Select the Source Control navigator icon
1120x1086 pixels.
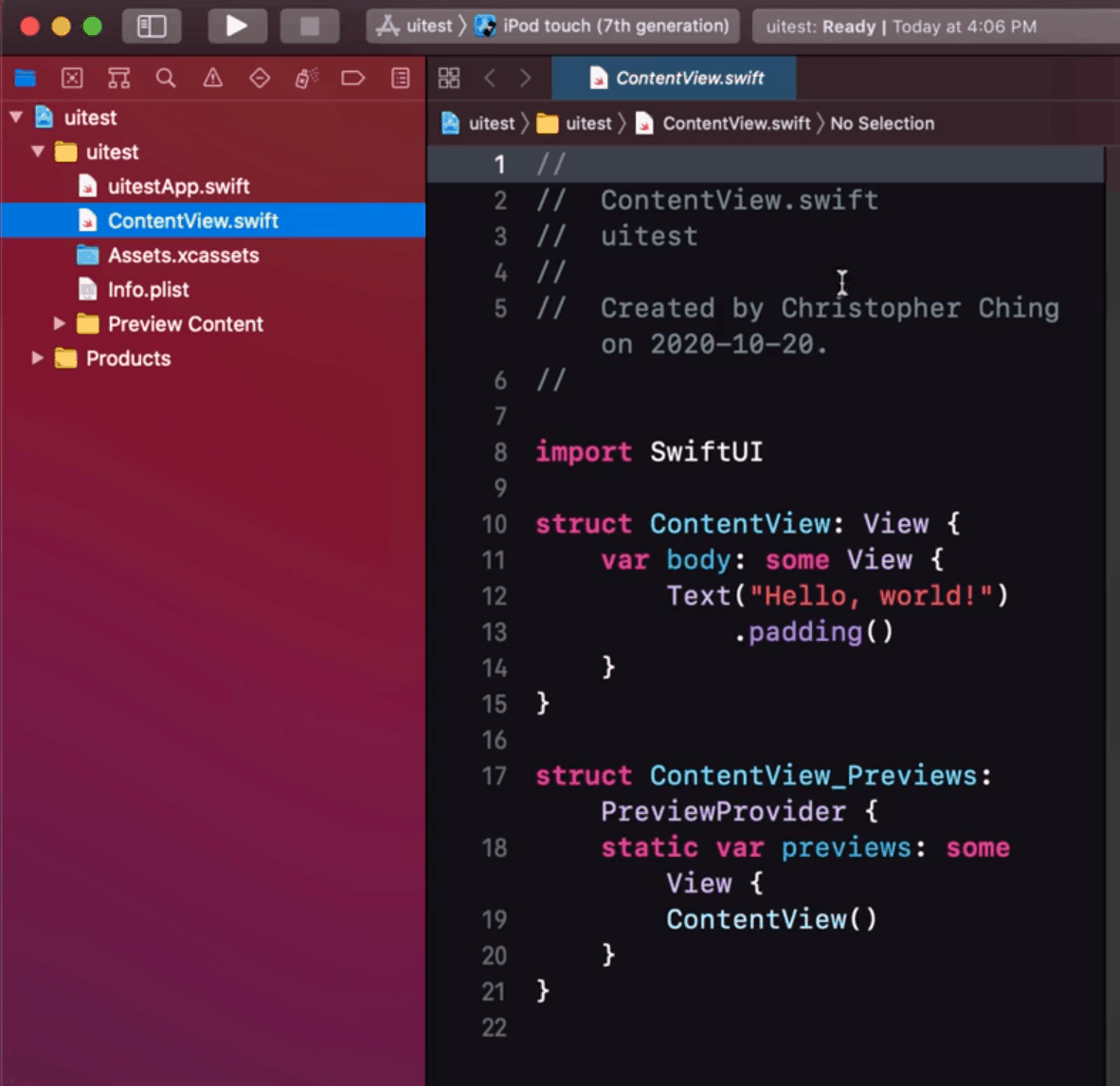point(72,78)
